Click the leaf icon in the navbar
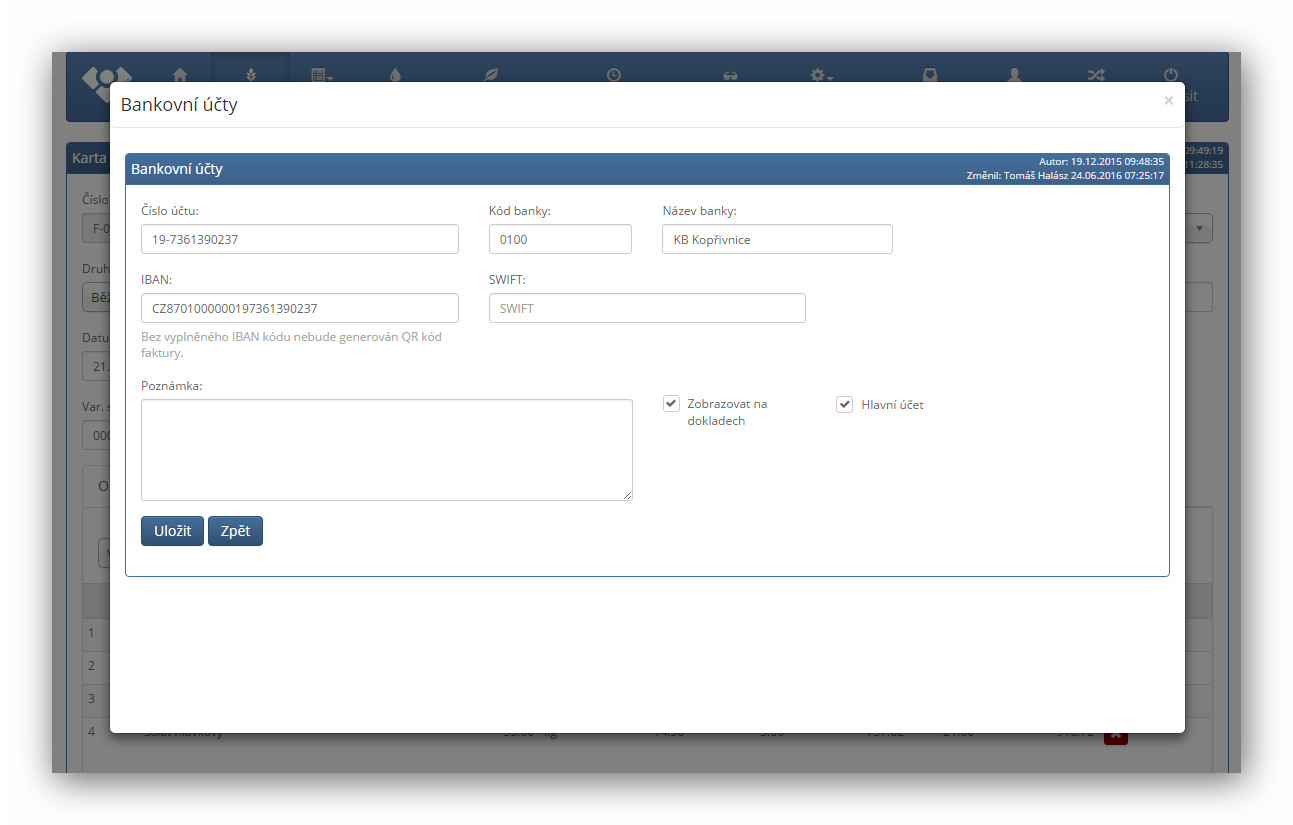This screenshot has height=825, width=1293. click(x=490, y=75)
